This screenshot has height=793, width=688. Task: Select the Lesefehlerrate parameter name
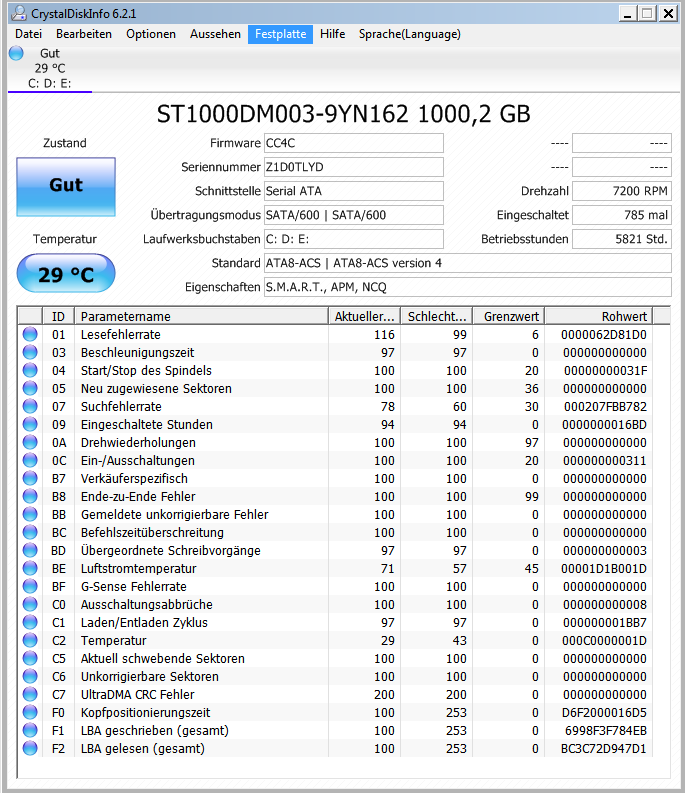pos(120,334)
